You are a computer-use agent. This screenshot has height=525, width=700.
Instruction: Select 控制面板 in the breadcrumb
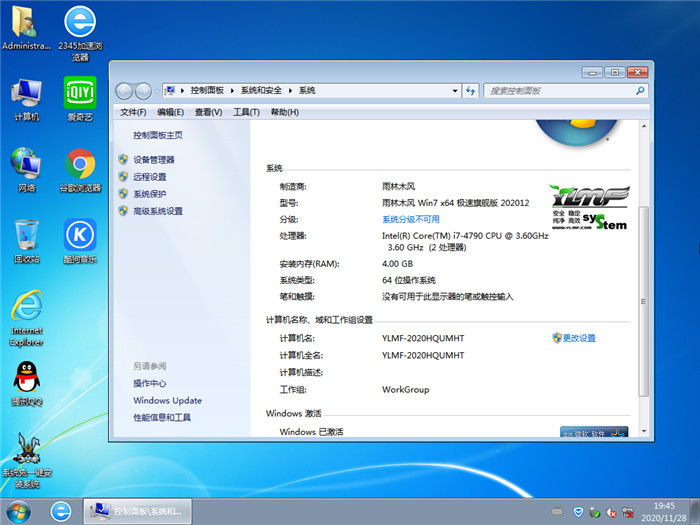coord(207,91)
